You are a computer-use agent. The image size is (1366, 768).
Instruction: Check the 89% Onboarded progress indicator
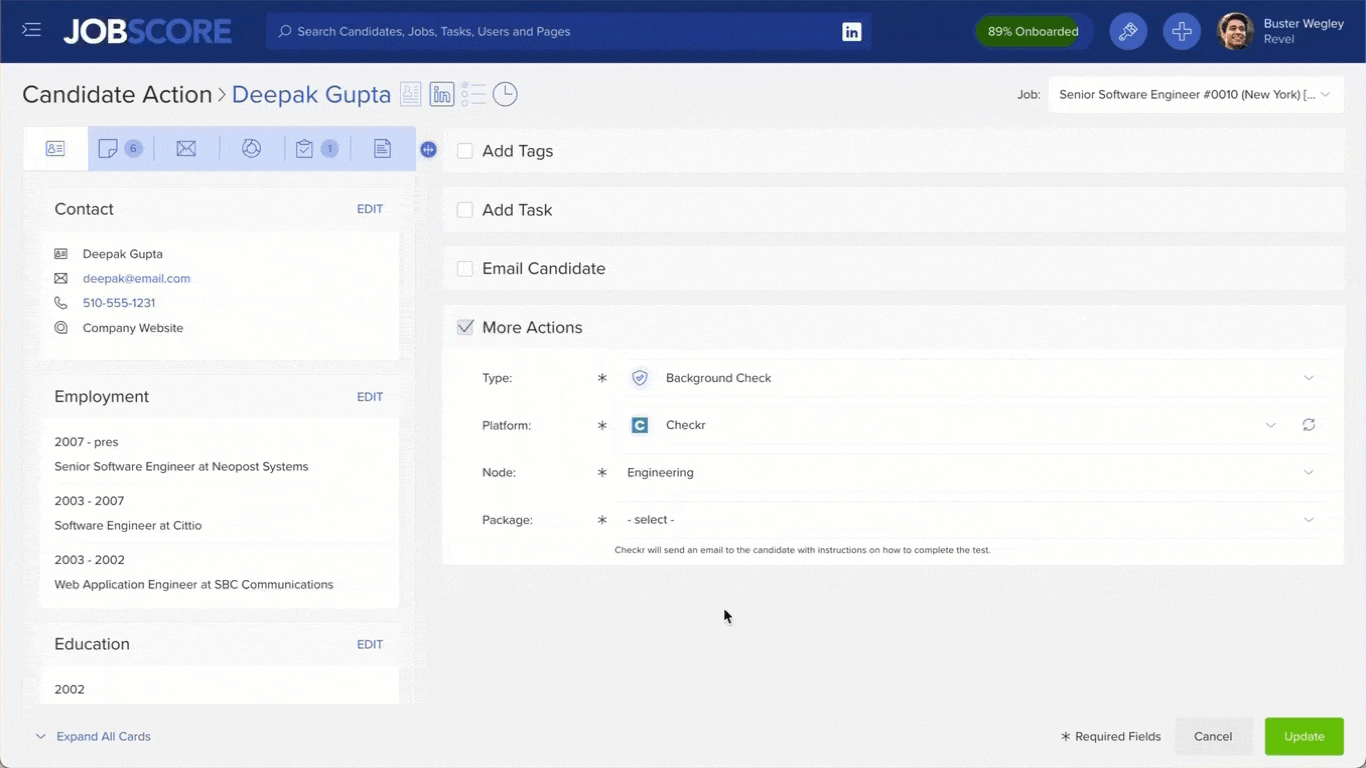[x=1032, y=31]
